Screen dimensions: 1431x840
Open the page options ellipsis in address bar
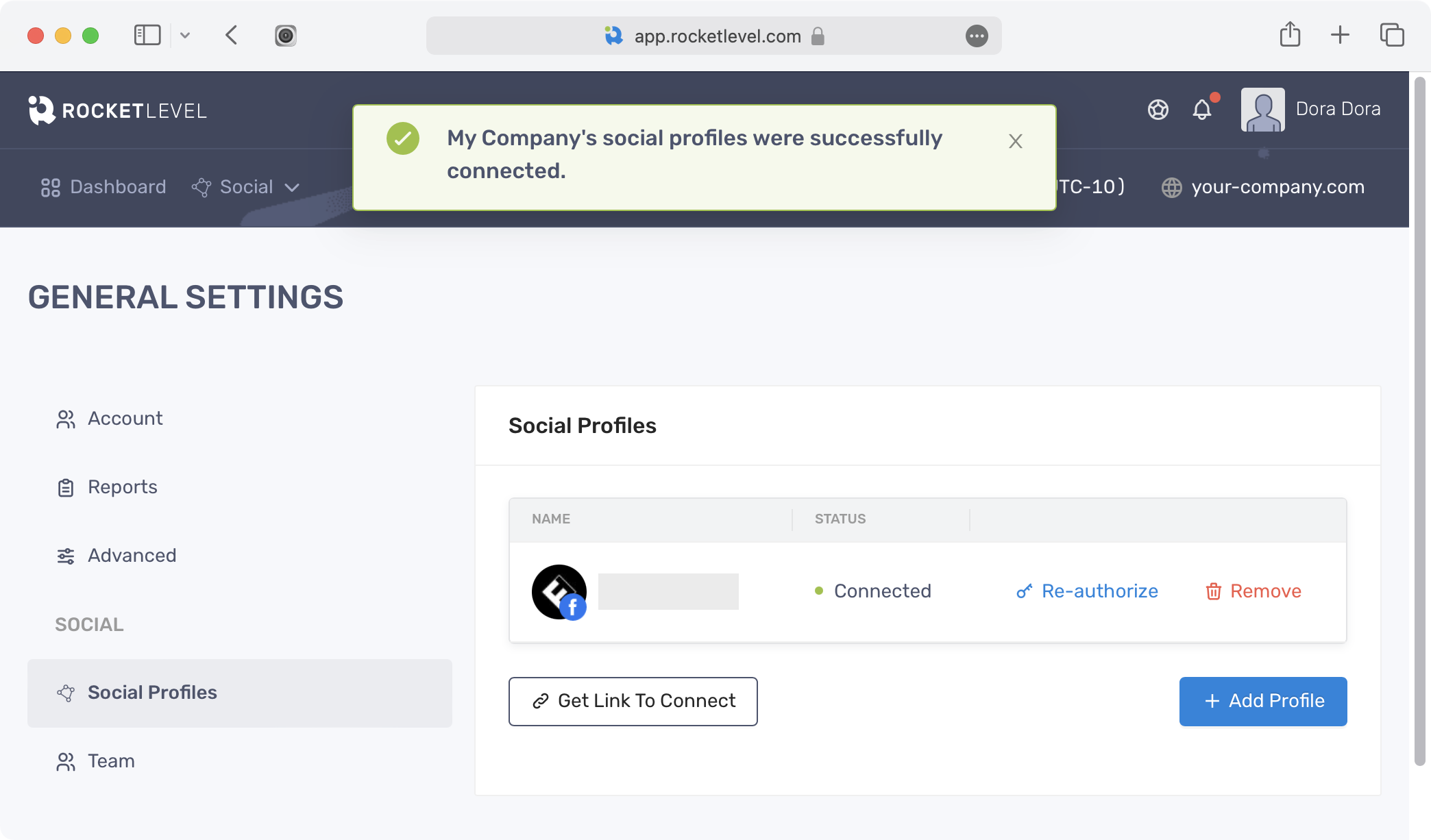tap(977, 36)
